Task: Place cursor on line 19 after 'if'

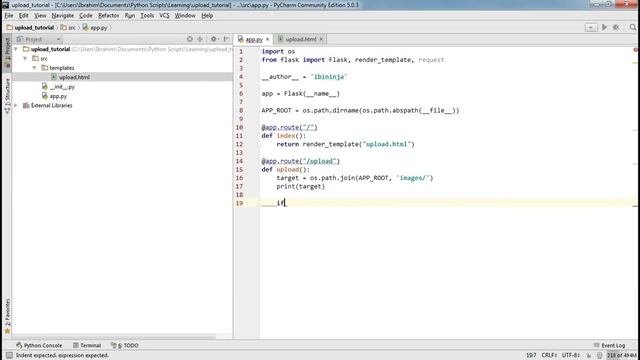Action: click(x=285, y=203)
